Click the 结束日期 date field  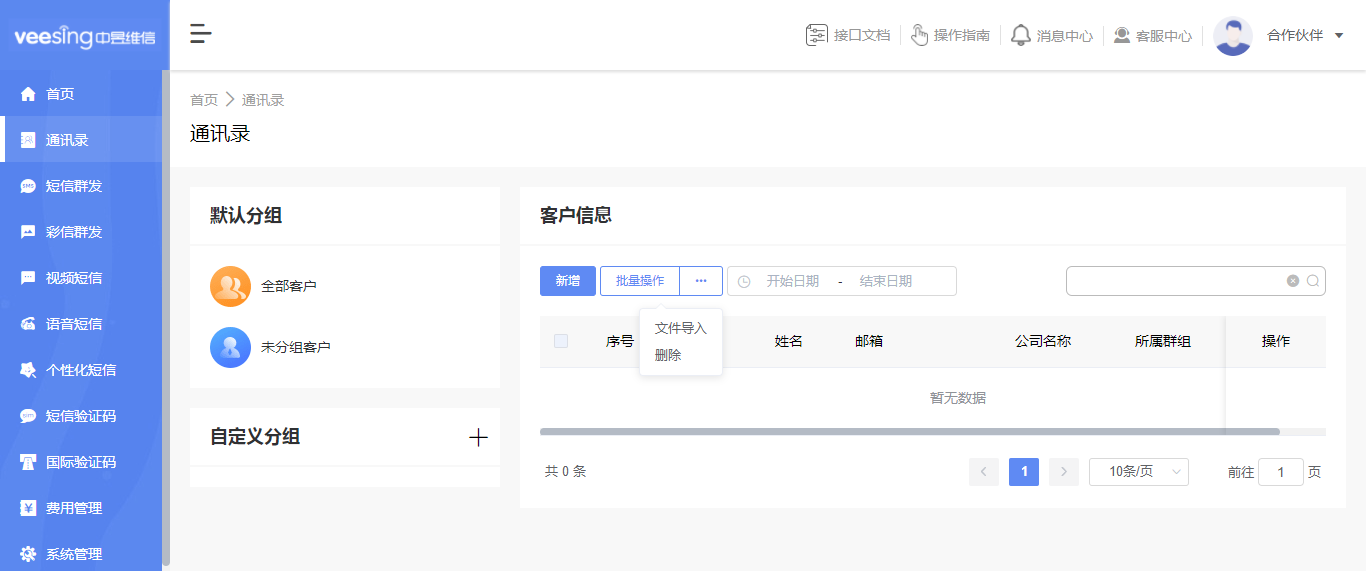(x=886, y=281)
